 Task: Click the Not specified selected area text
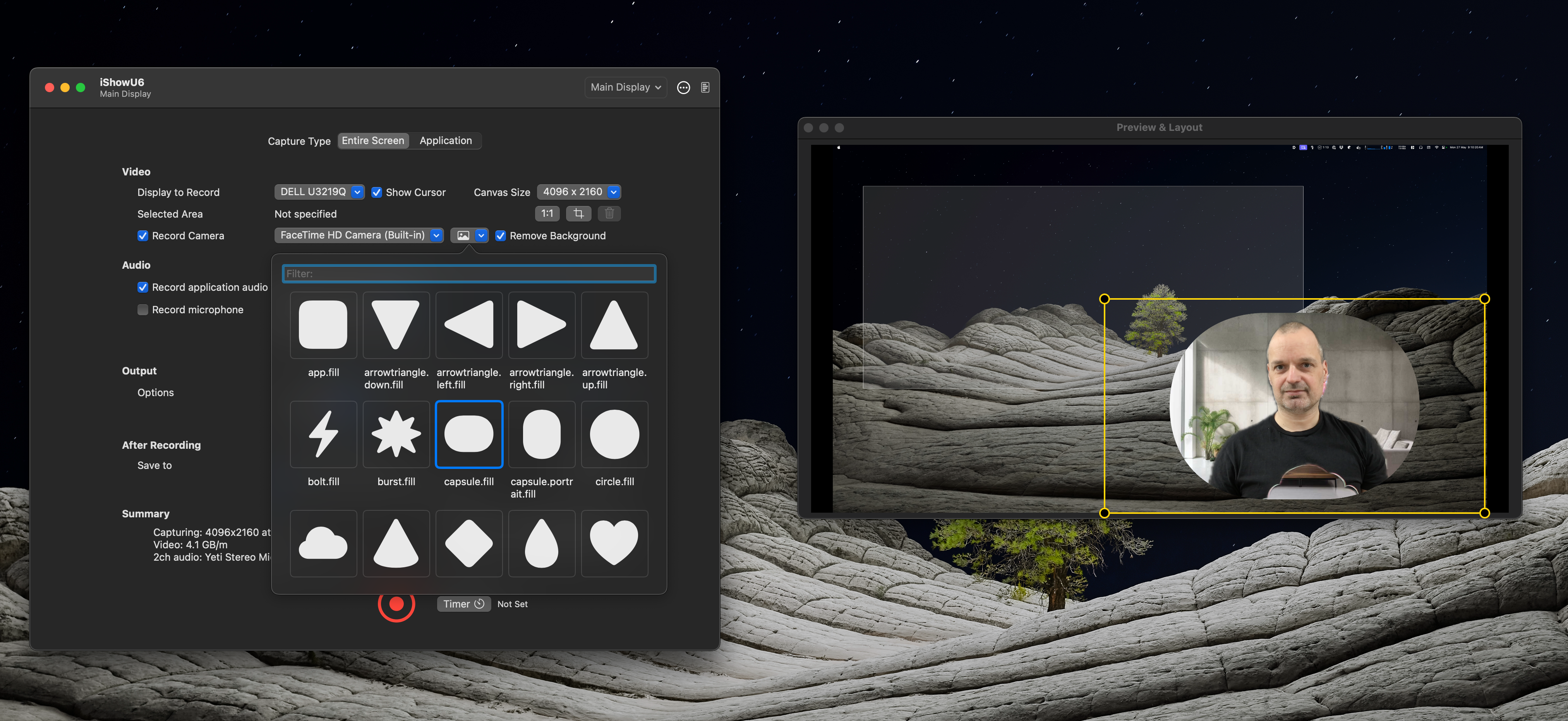tap(305, 215)
